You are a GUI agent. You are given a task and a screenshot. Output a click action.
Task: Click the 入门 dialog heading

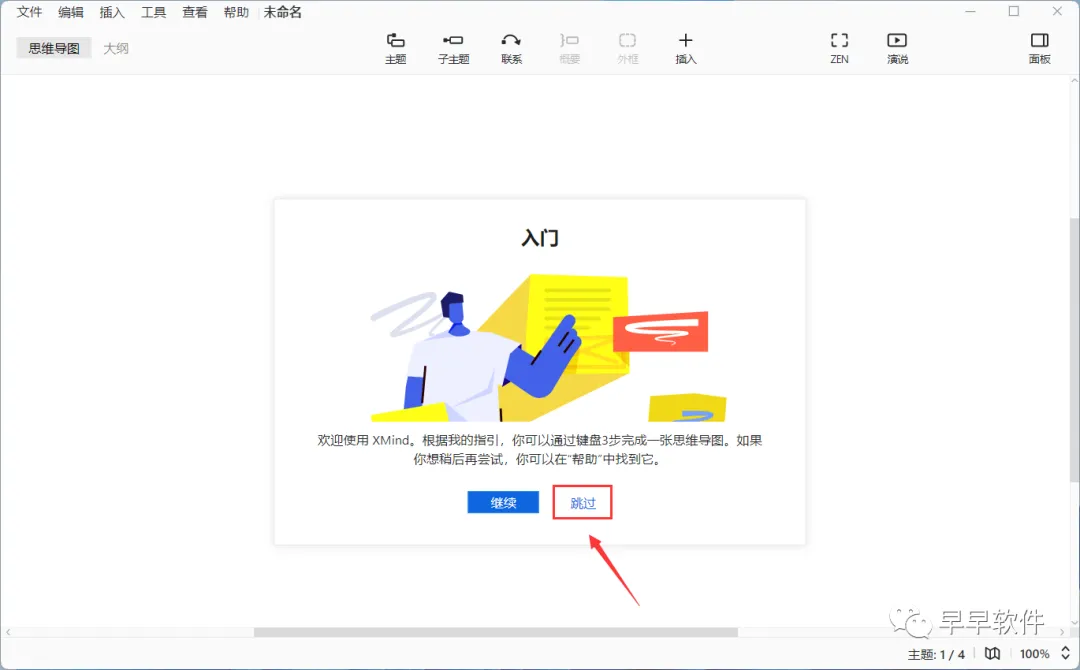pyautogui.click(x=540, y=238)
